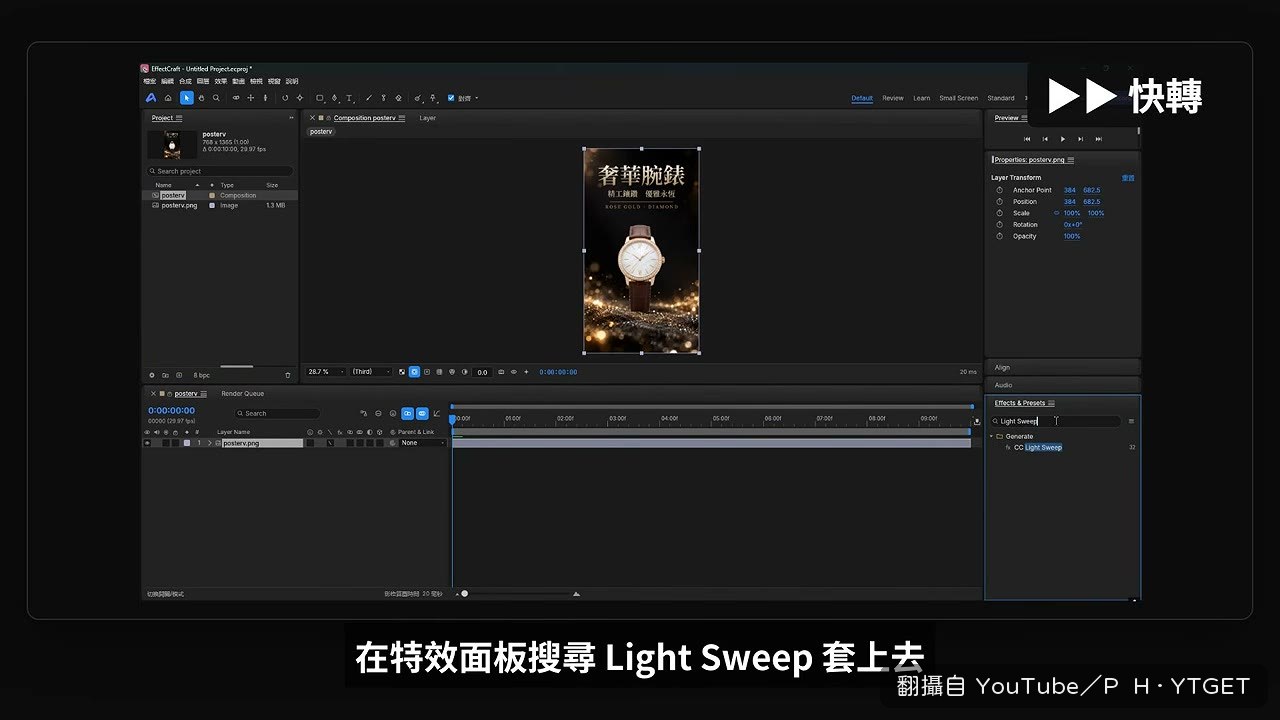The image size is (1280, 720).
Task: Switch to the Layer viewer tab
Action: click(428, 118)
